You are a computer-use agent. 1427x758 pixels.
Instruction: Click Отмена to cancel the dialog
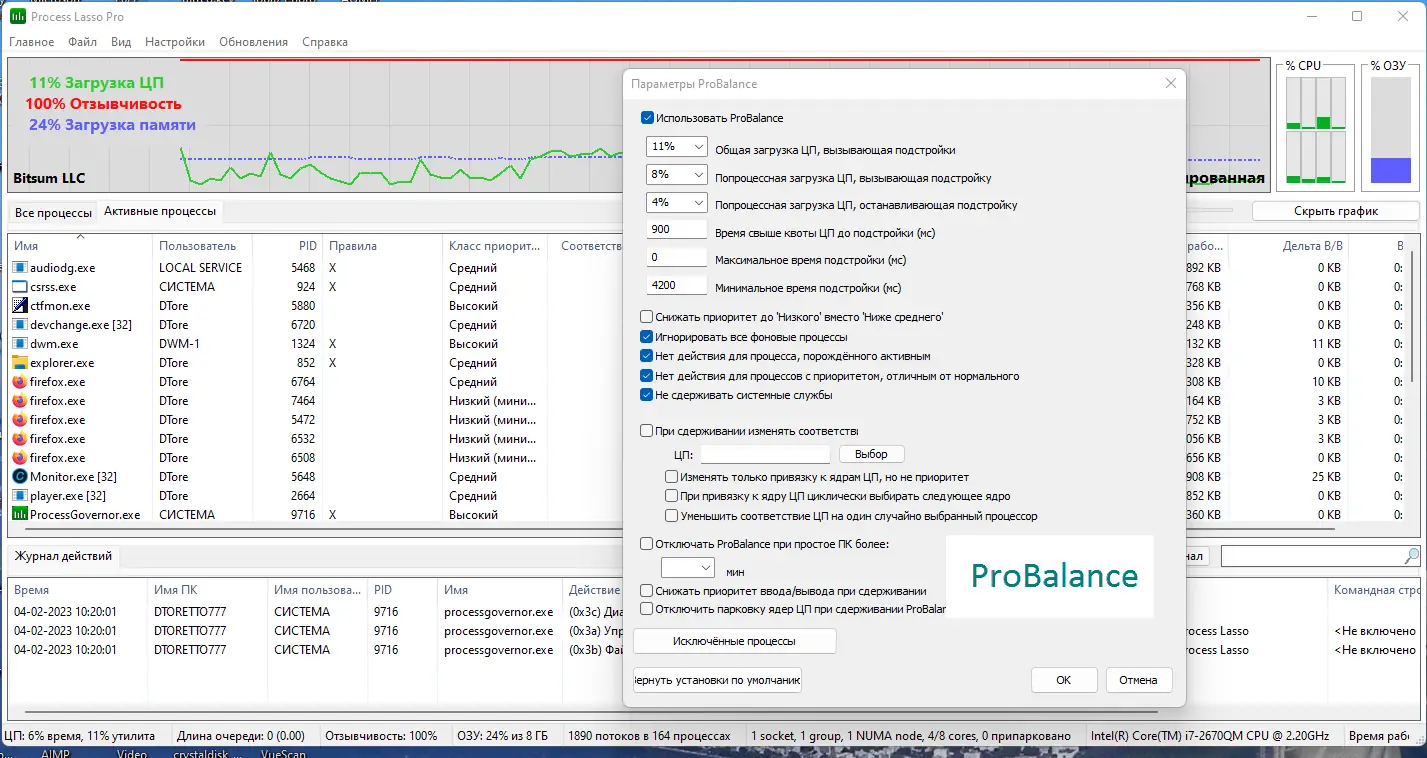(1139, 680)
